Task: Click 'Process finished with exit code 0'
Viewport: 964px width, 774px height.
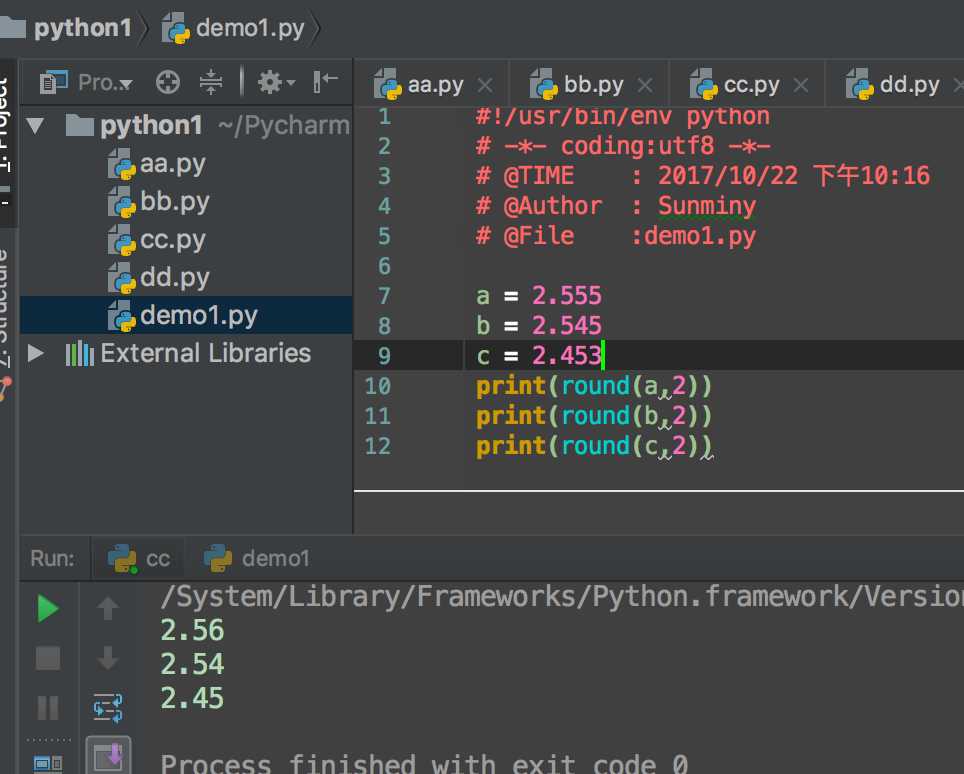Action: 424,764
